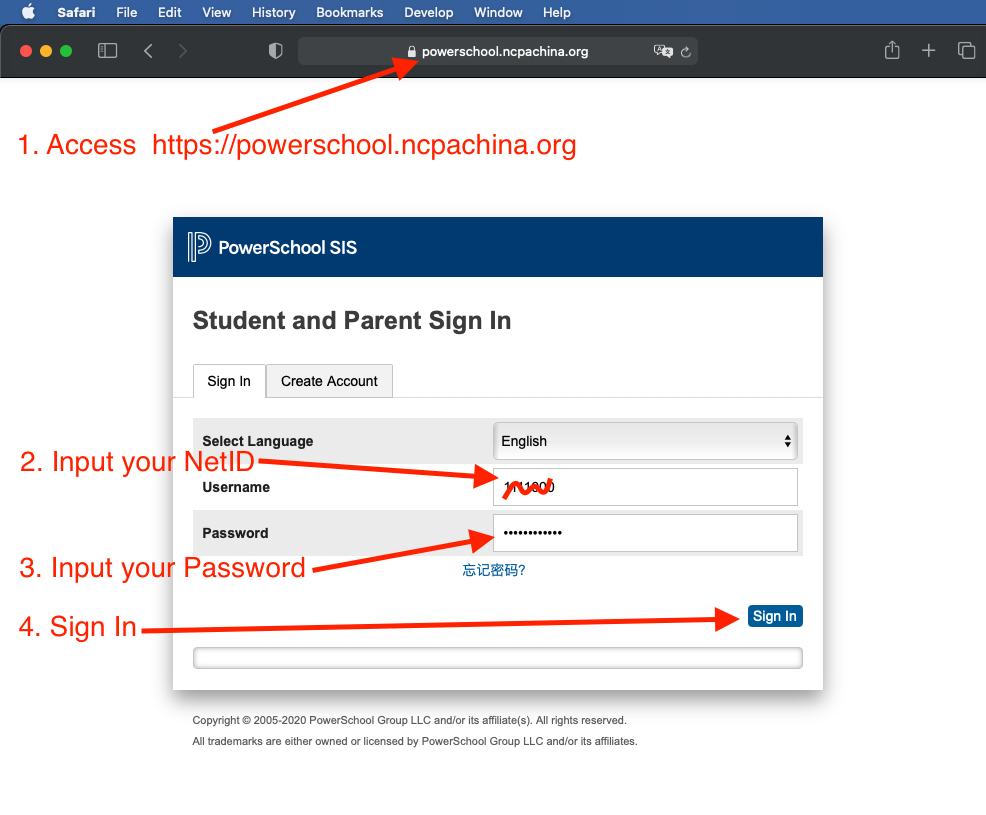Screen dimensions: 986x815
Task: Open the Develop menu
Action: [429, 12]
